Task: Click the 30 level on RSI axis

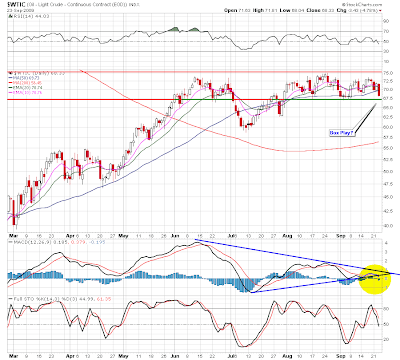Action: [386, 51]
